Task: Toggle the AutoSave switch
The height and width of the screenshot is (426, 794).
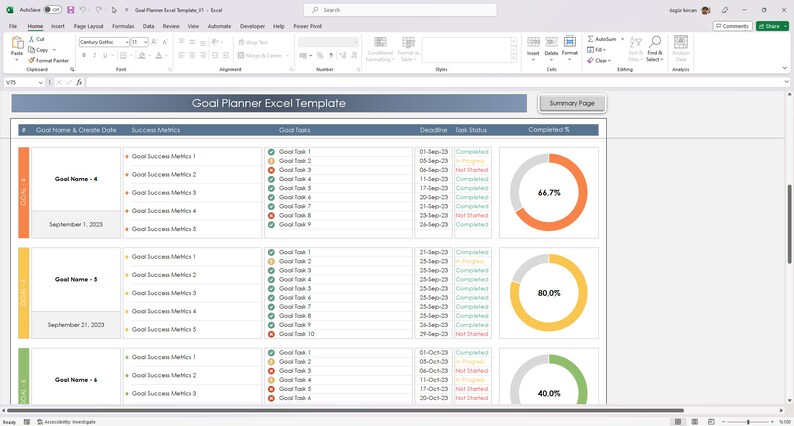Action: pos(52,10)
